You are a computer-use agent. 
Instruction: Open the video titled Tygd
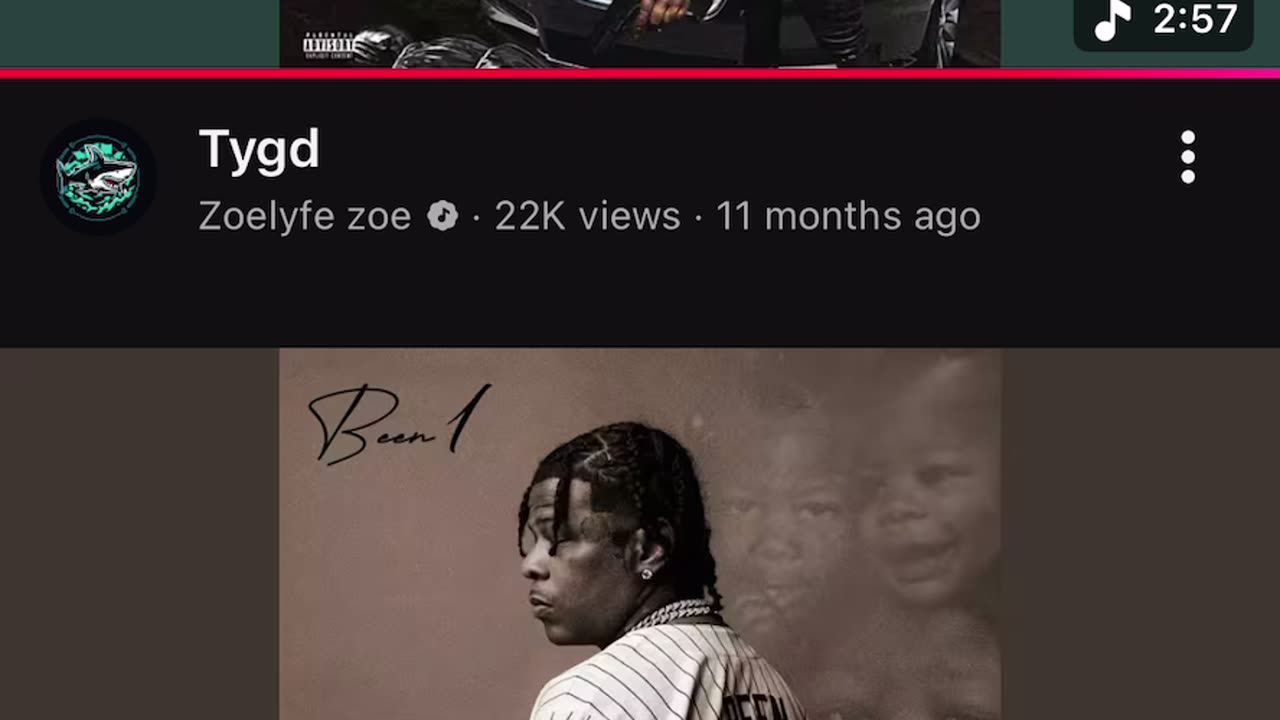coord(259,150)
